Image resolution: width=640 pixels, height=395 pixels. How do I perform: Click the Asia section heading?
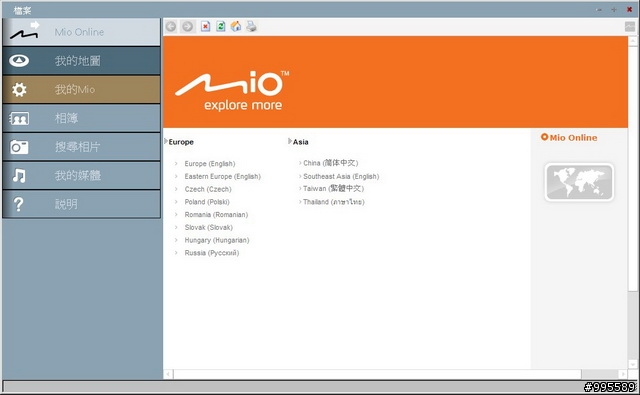pos(300,142)
